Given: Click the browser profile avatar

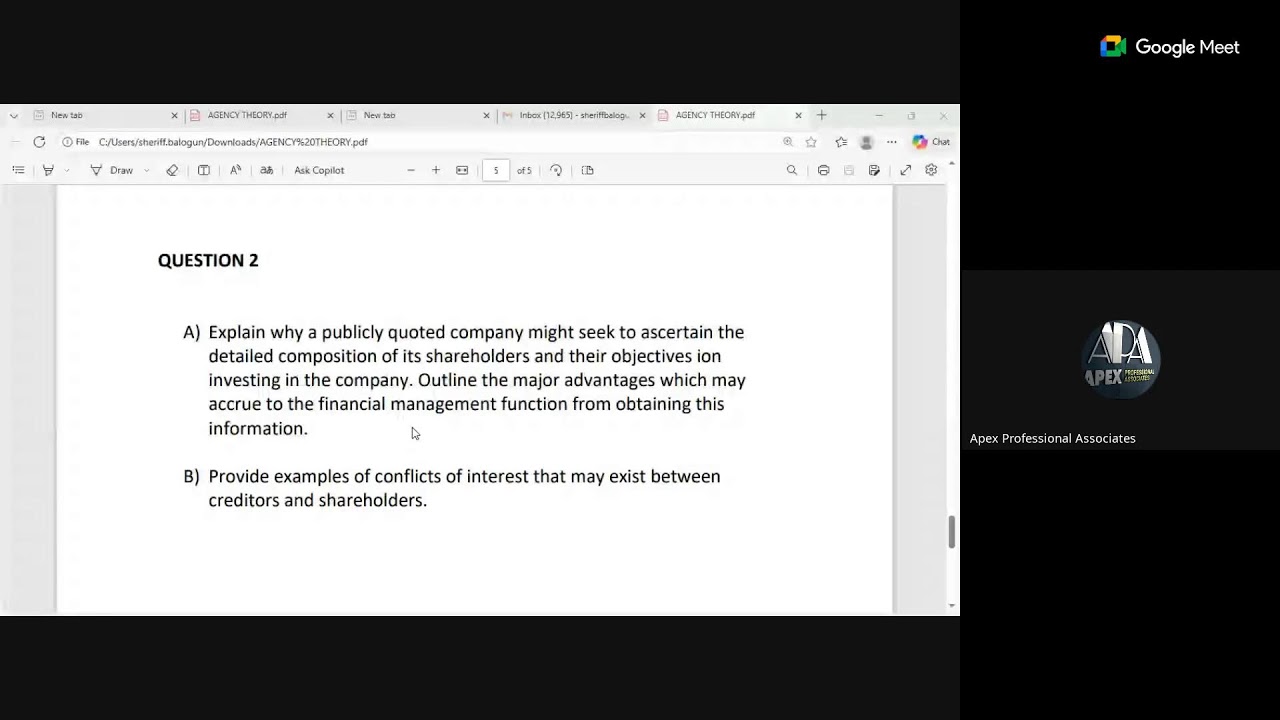Looking at the screenshot, I should coord(867,142).
